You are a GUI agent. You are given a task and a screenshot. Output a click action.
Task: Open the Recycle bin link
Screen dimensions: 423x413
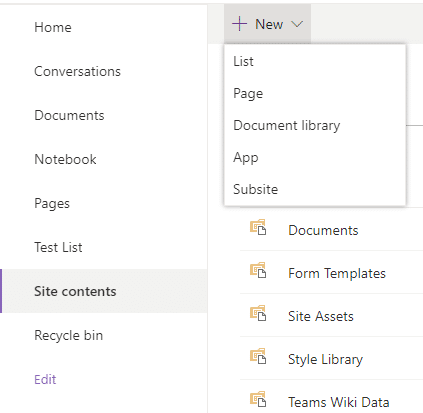click(x=69, y=335)
